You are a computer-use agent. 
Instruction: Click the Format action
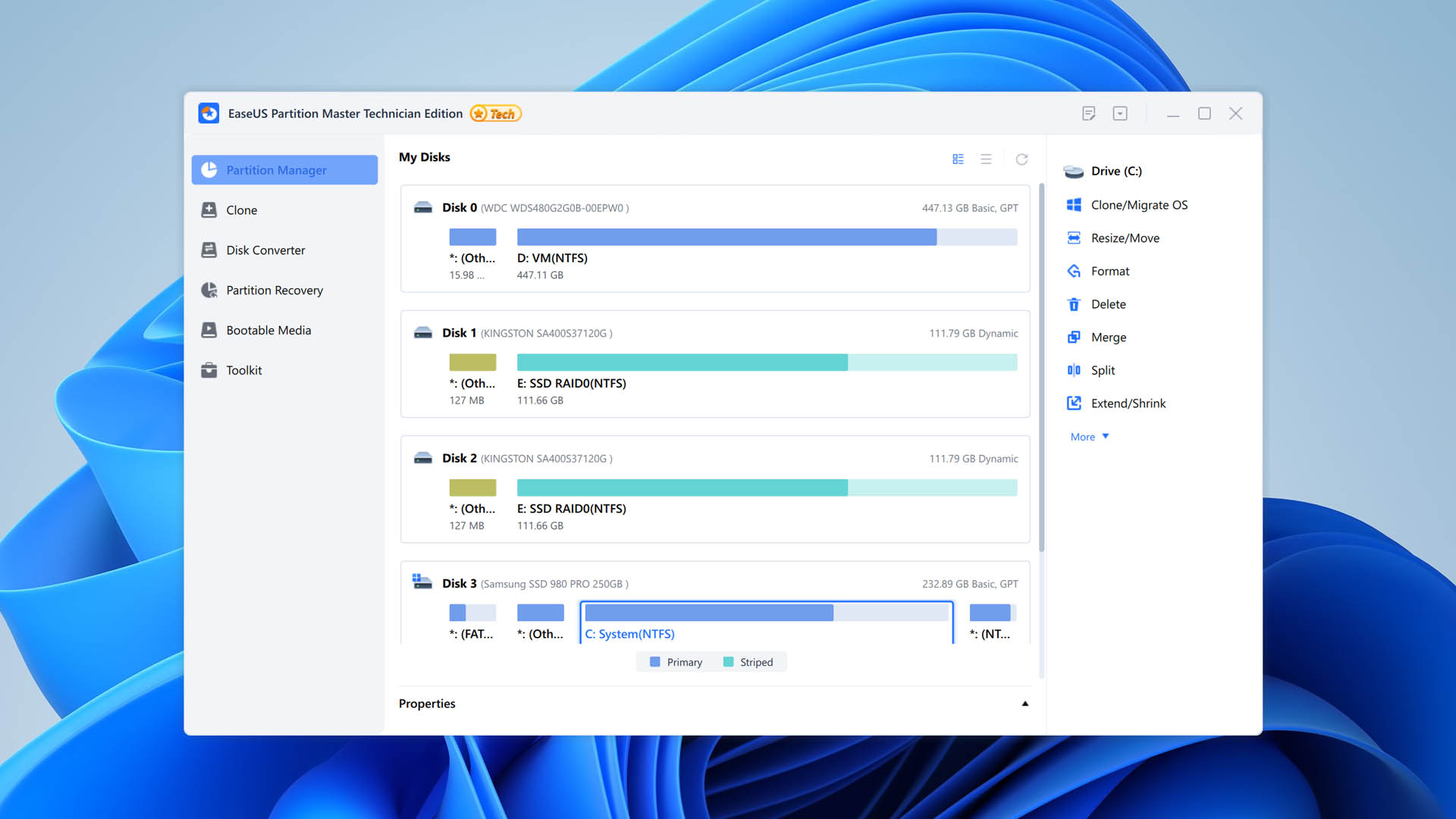pyautogui.click(x=1110, y=271)
